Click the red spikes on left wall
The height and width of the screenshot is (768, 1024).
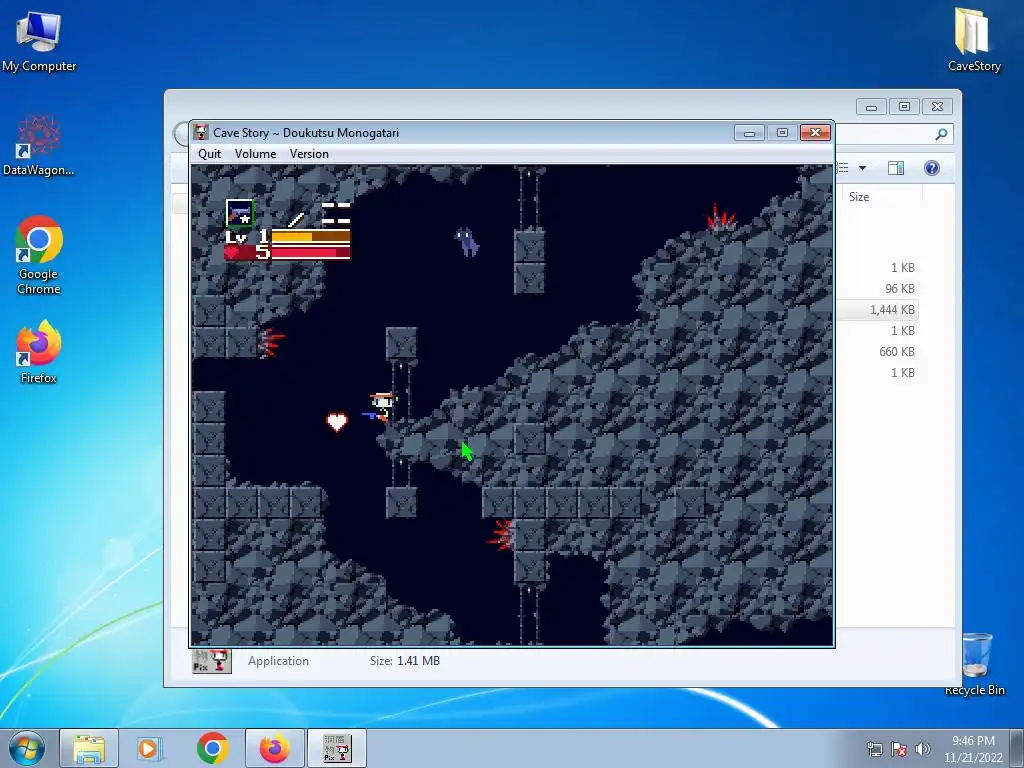pos(270,342)
